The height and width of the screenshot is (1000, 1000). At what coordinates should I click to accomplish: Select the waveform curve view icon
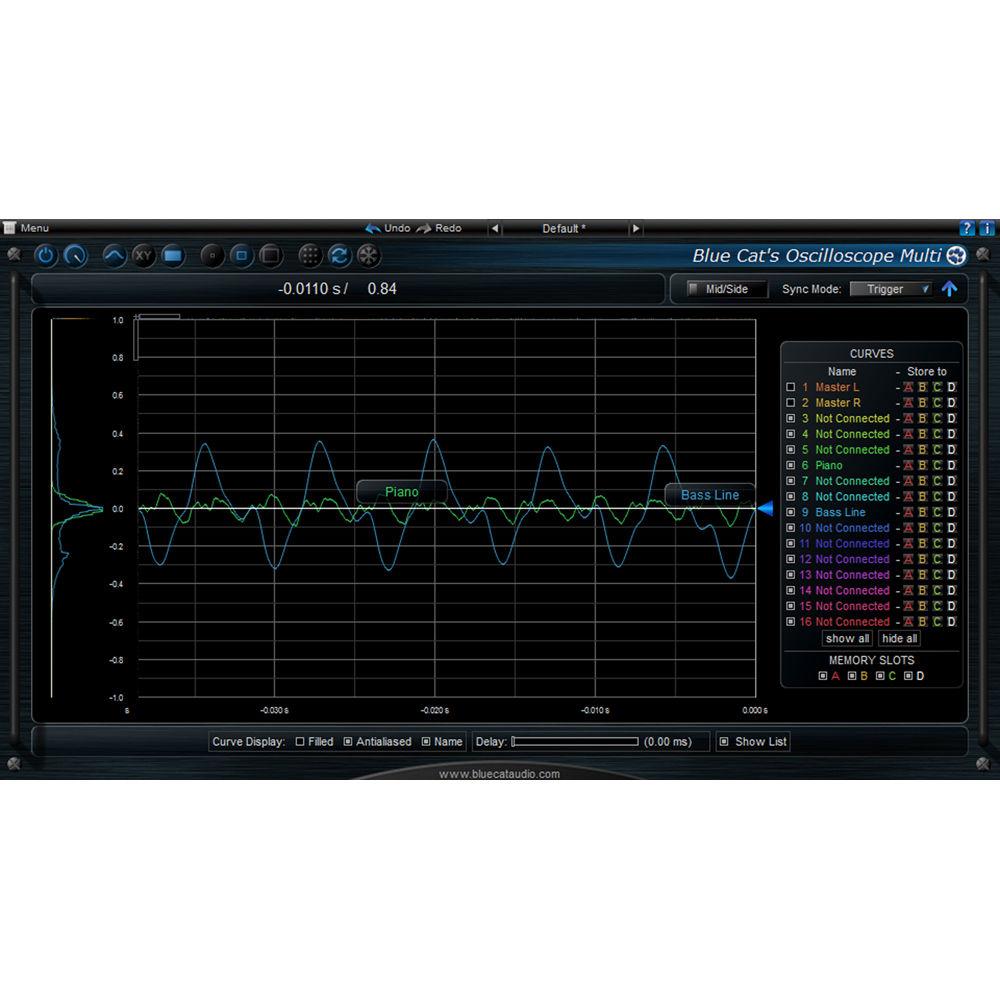(x=114, y=256)
